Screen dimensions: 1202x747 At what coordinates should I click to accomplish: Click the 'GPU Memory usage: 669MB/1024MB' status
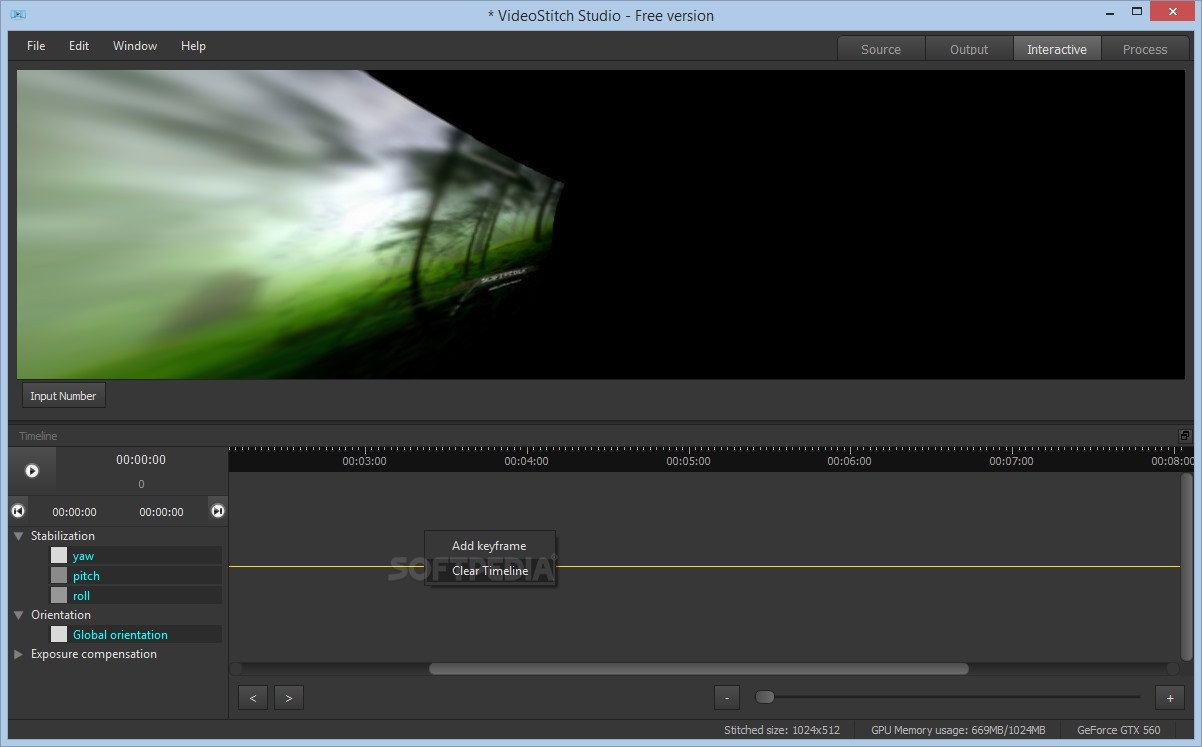point(958,730)
